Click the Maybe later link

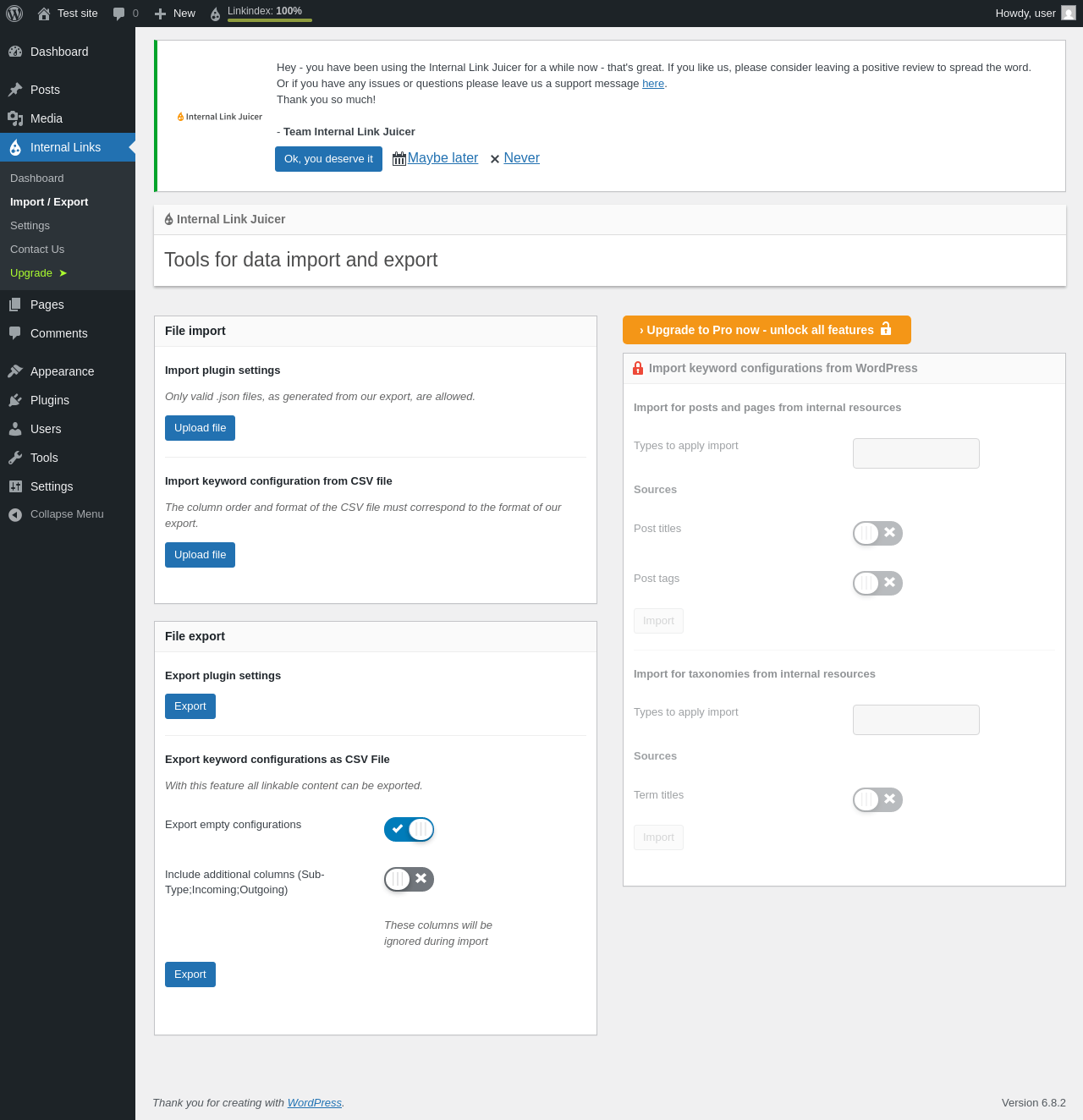[x=443, y=158]
